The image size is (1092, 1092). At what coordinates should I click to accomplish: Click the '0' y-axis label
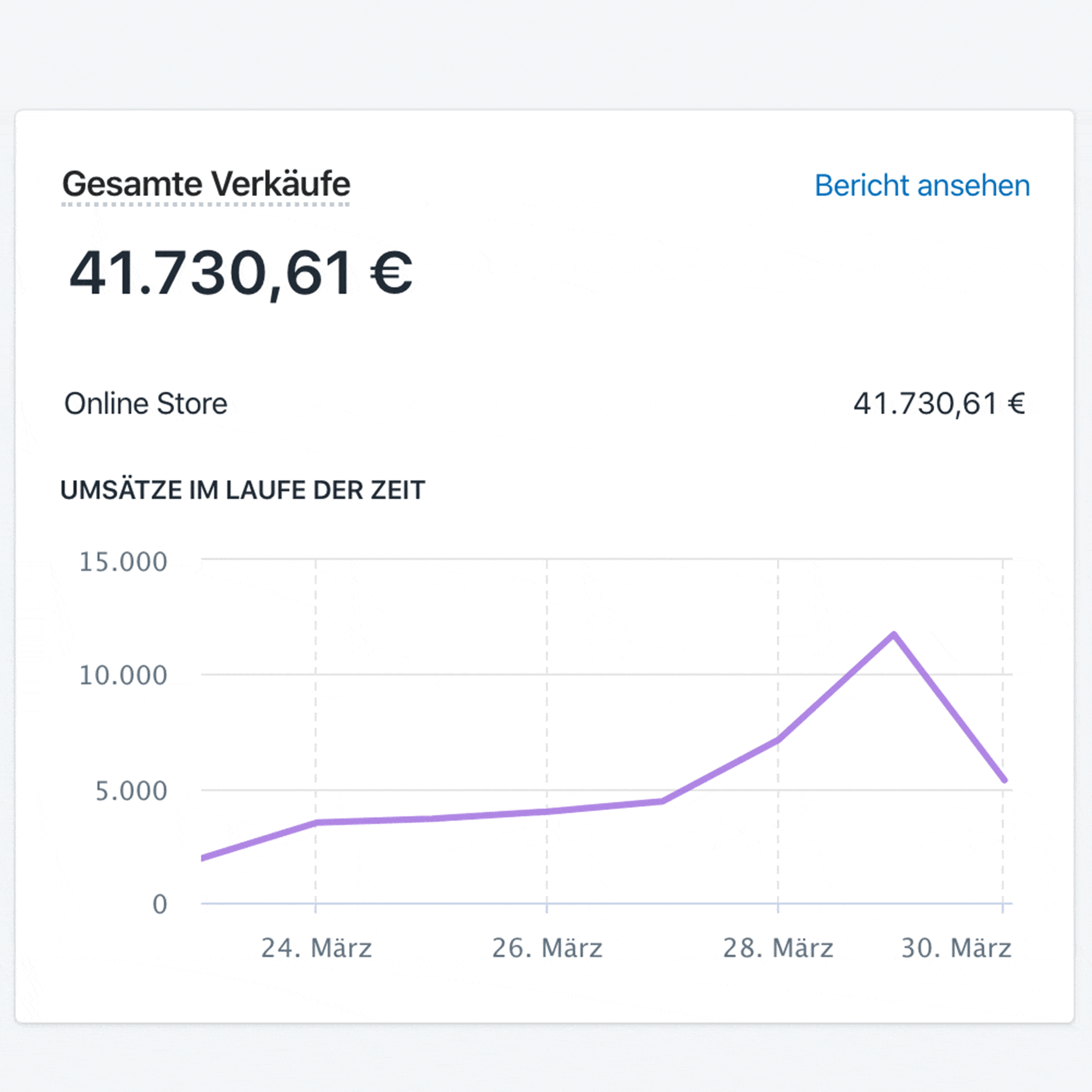click(160, 904)
